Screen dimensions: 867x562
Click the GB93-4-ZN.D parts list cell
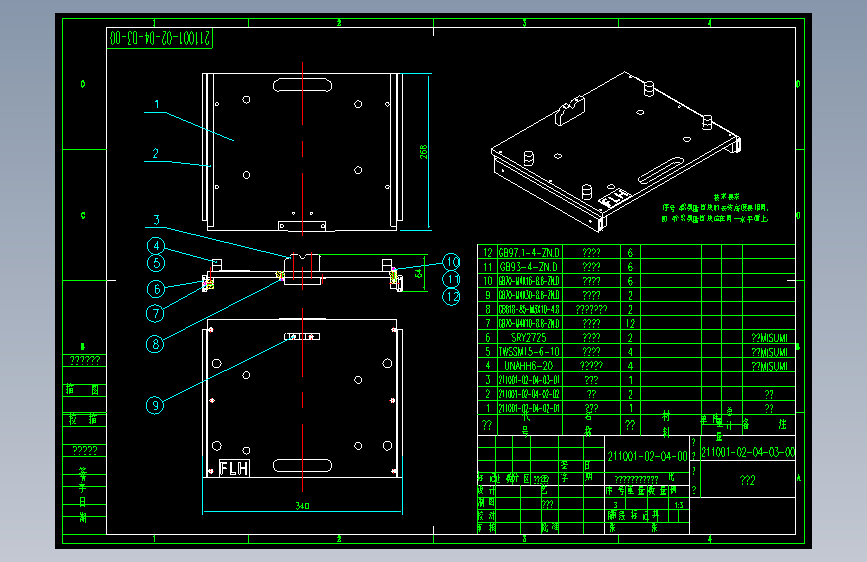[x=529, y=267]
